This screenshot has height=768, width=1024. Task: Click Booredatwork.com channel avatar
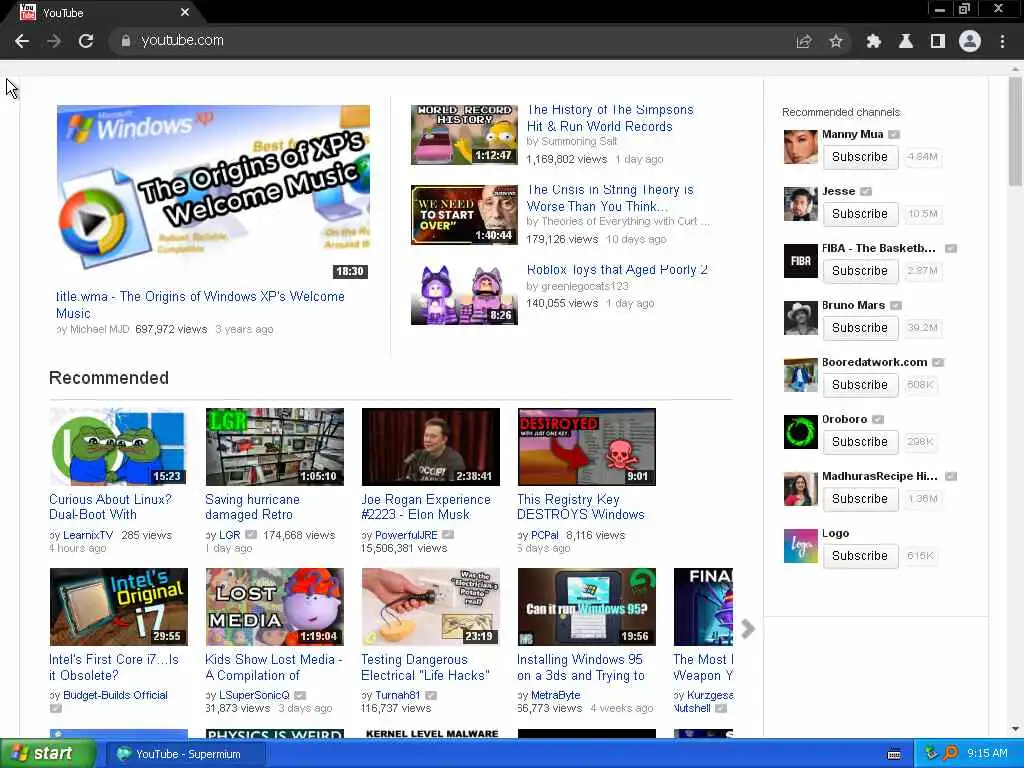[x=801, y=375]
